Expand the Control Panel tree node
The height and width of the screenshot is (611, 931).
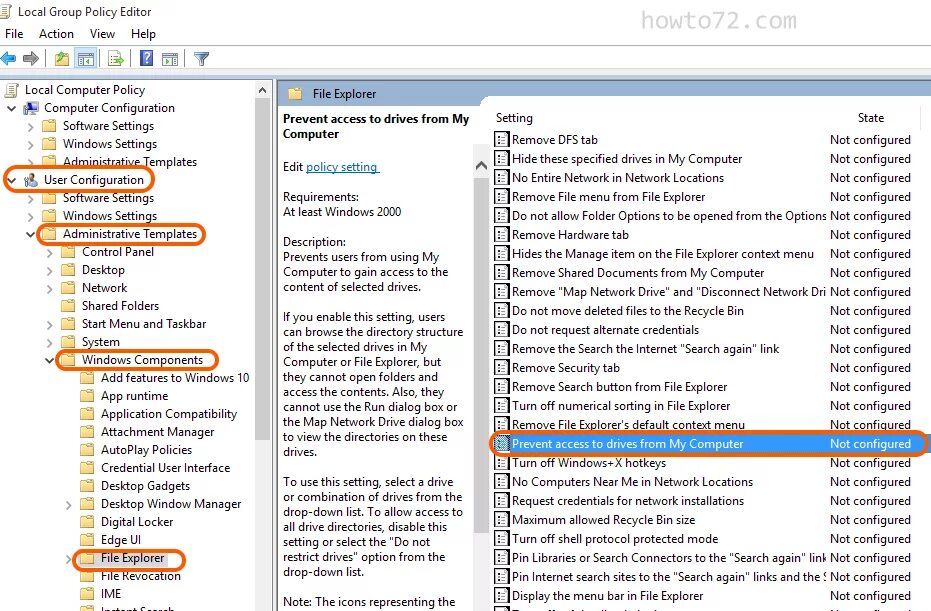49,252
